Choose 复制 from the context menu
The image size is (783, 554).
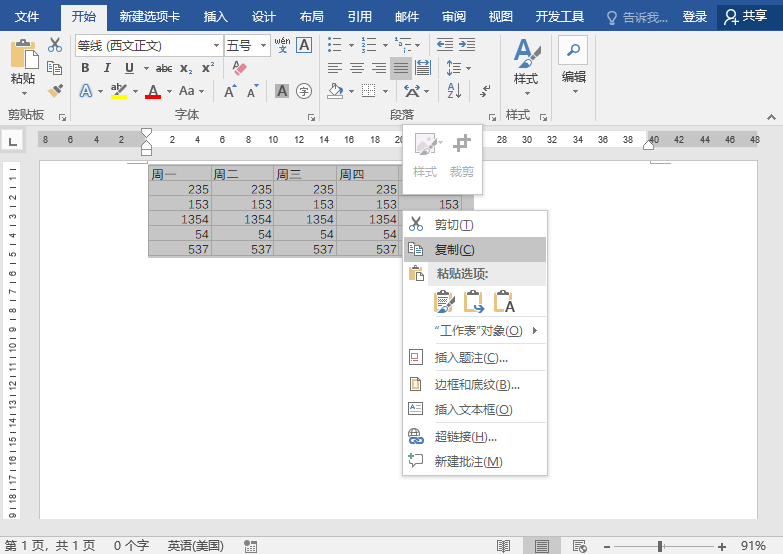[455, 249]
